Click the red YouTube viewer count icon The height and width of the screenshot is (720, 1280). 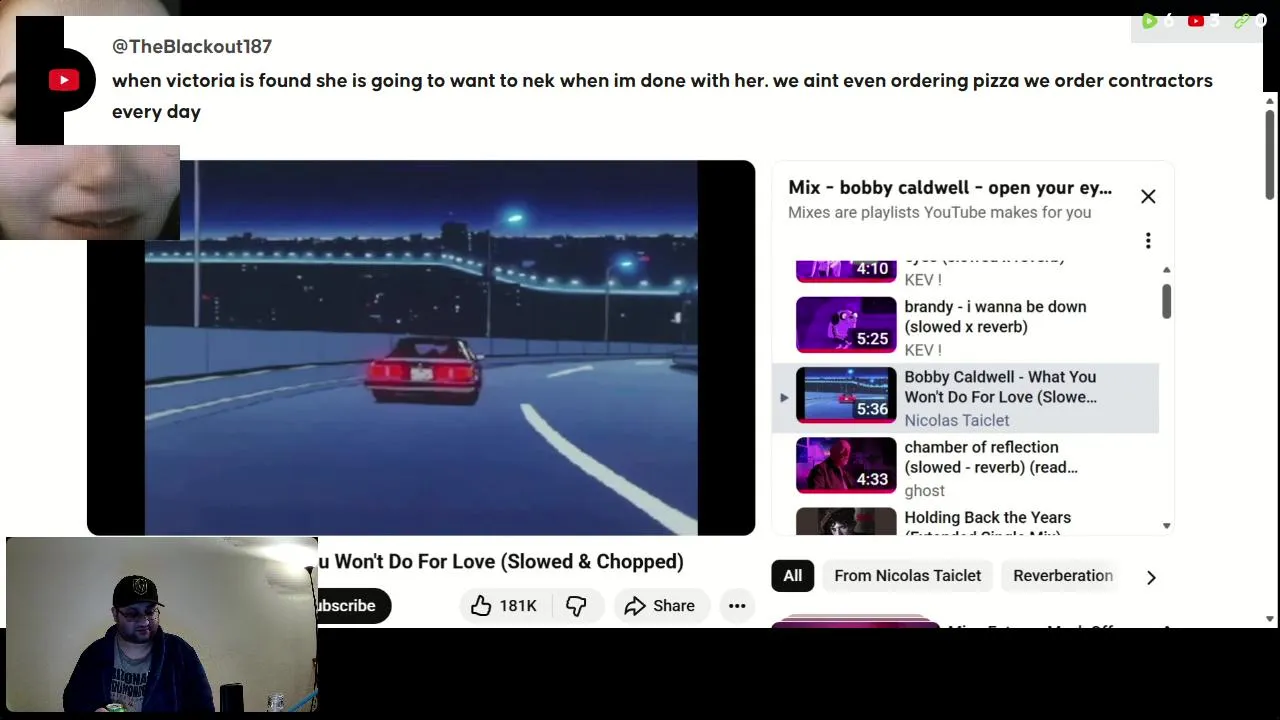point(1195,20)
